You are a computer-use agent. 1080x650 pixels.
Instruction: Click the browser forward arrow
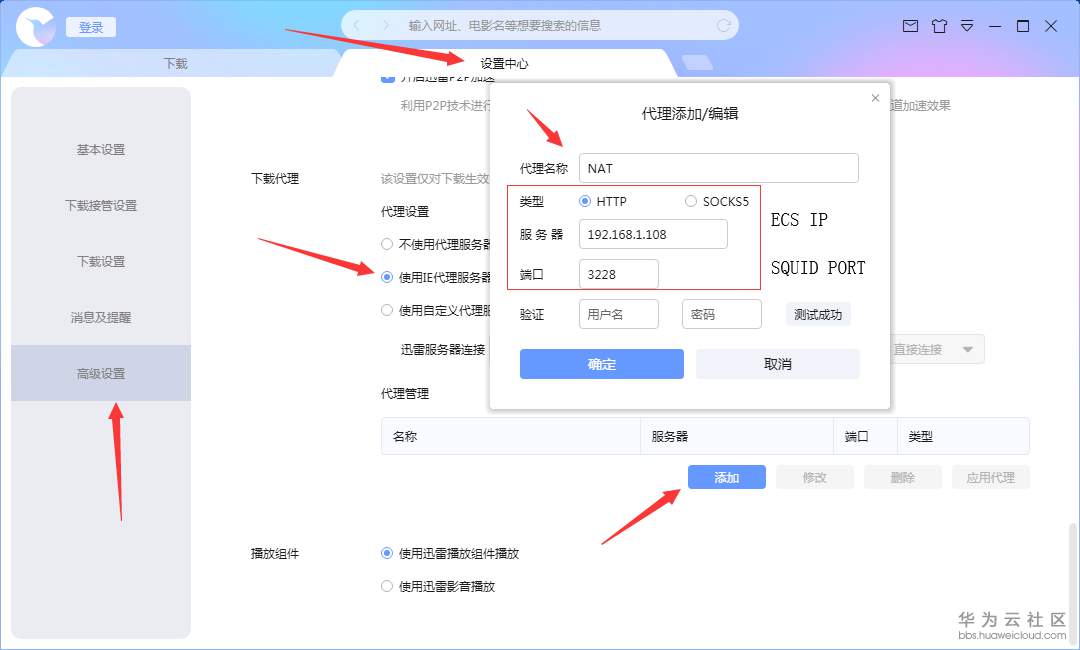click(x=386, y=25)
